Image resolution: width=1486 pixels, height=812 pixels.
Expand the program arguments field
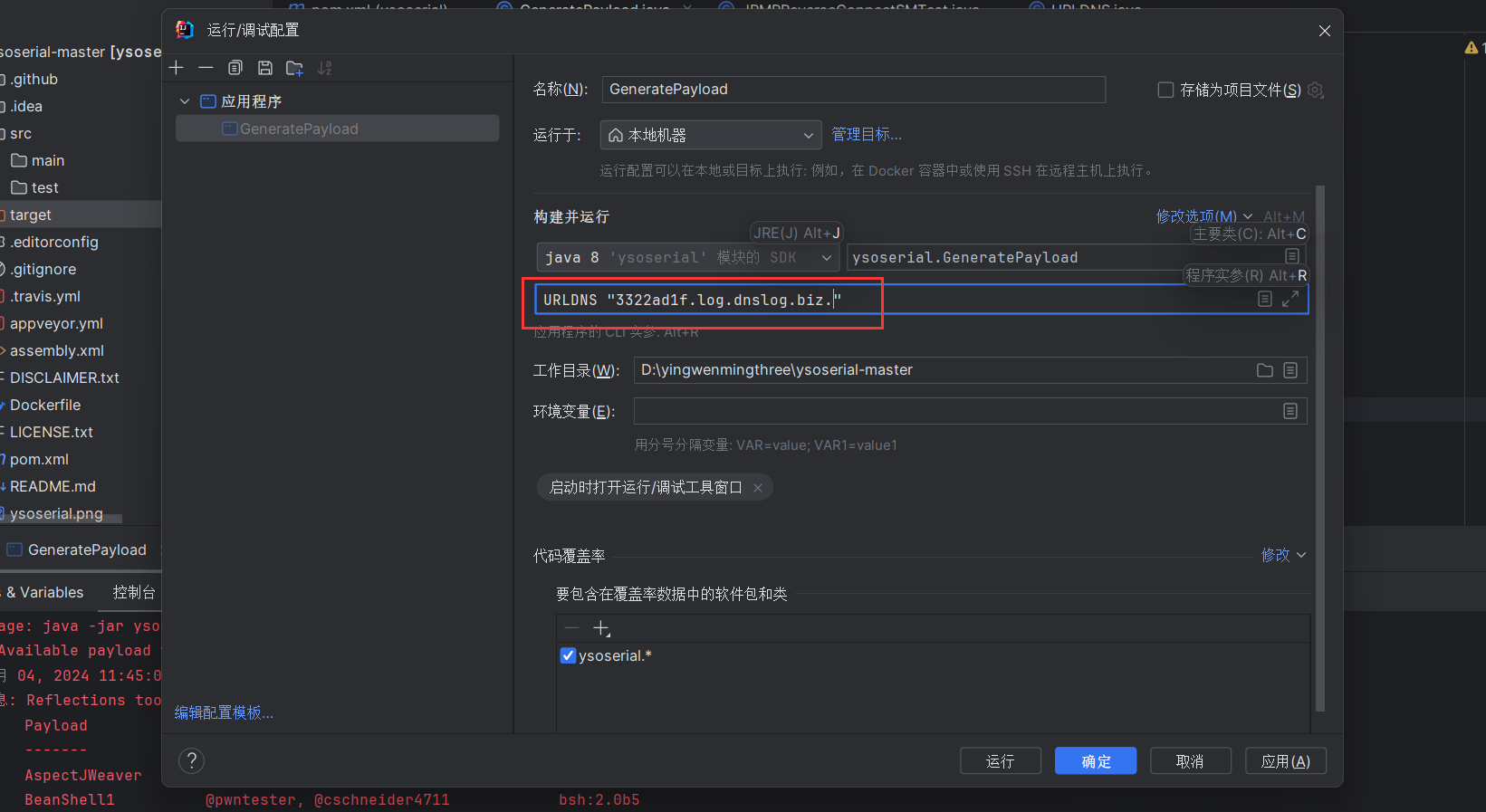1290,299
